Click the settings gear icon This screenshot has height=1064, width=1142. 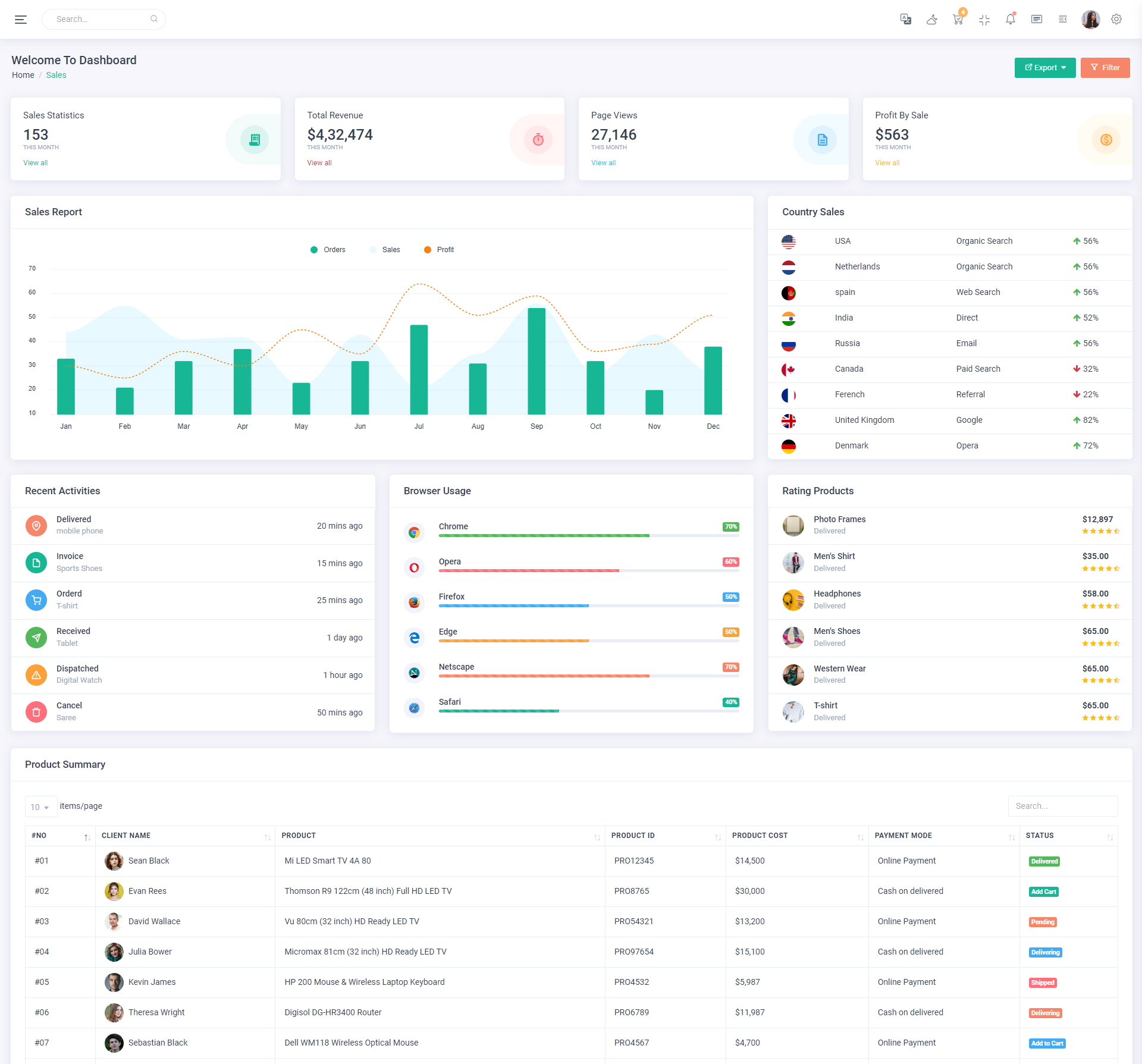click(x=1116, y=20)
